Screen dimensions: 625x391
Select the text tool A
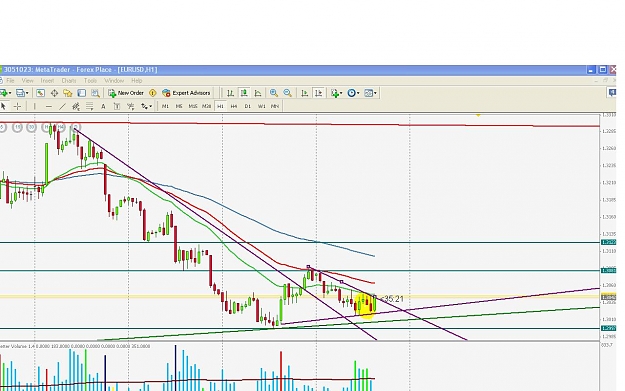(103, 106)
